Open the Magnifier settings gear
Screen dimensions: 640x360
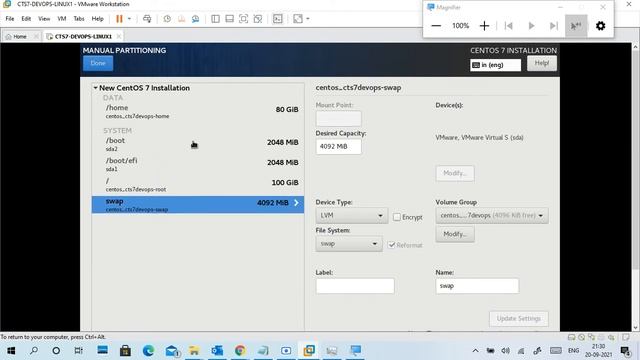600,26
